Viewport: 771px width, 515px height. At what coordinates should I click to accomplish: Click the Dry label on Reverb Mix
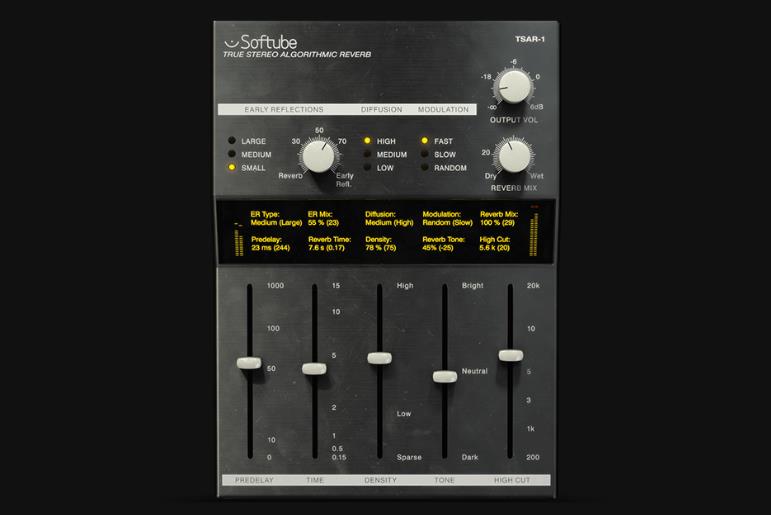coord(490,176)
